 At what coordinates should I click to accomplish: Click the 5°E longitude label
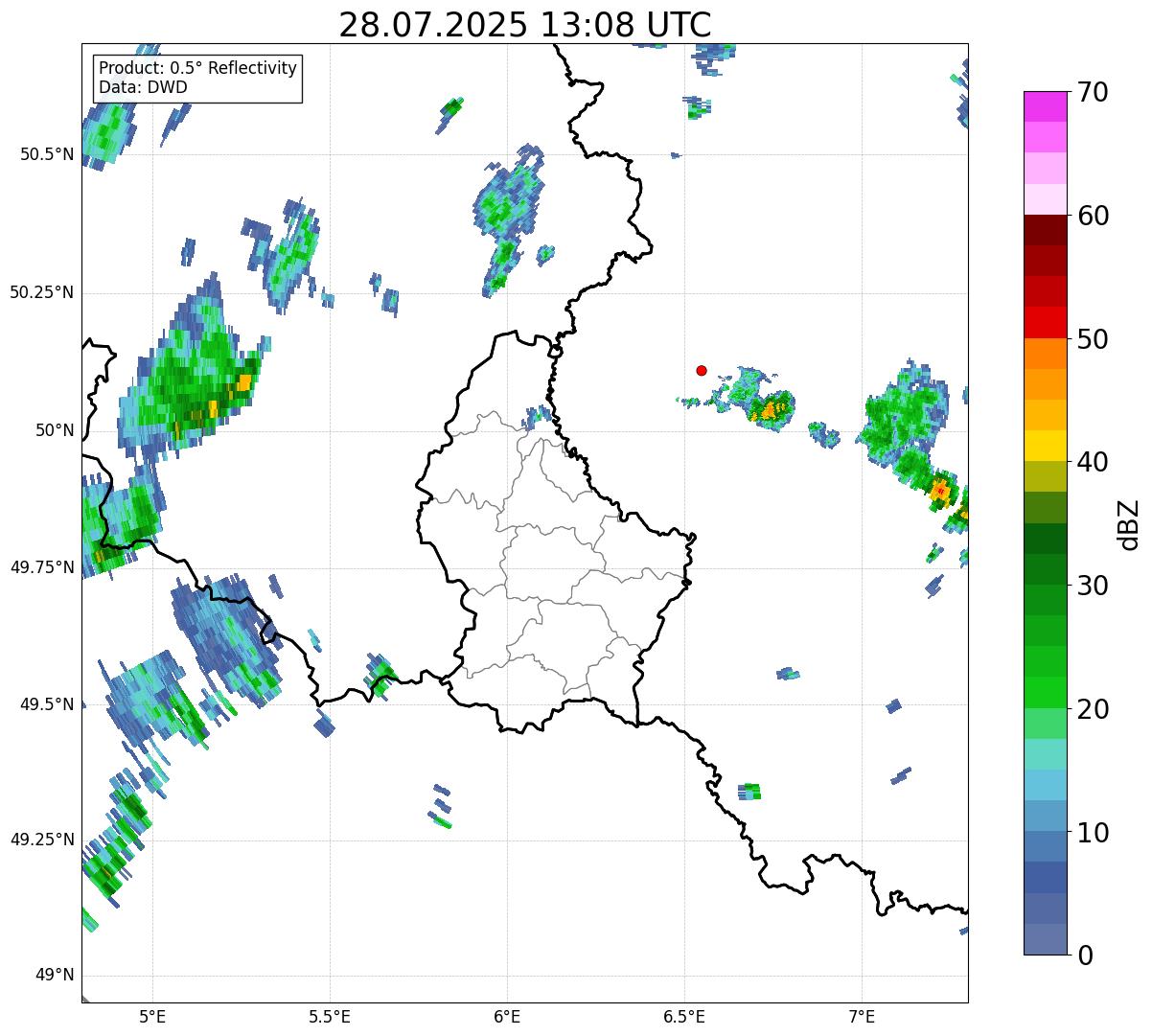point(152,1017)
